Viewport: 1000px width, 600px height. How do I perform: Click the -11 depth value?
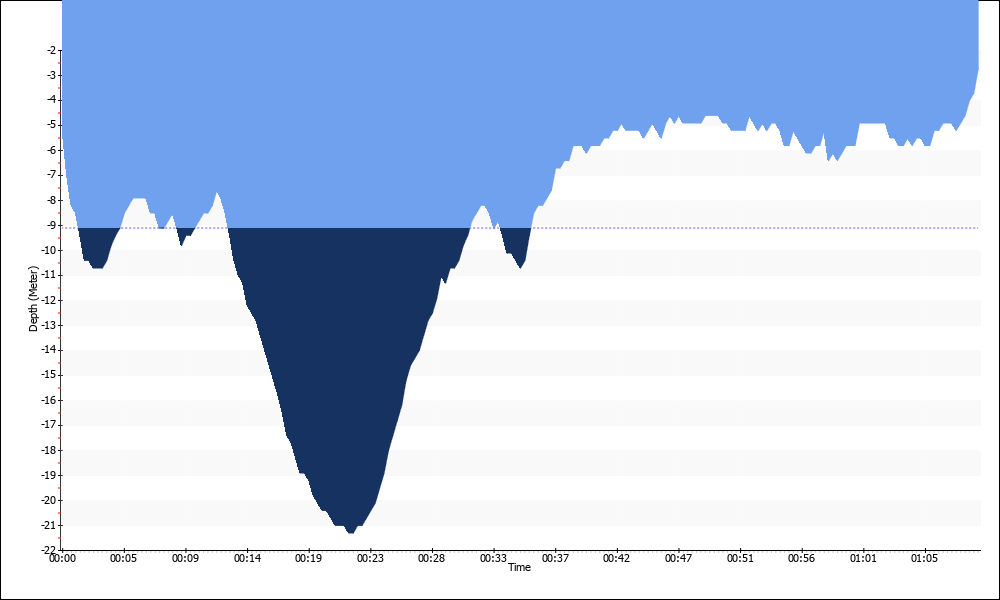tap(49, 275)
